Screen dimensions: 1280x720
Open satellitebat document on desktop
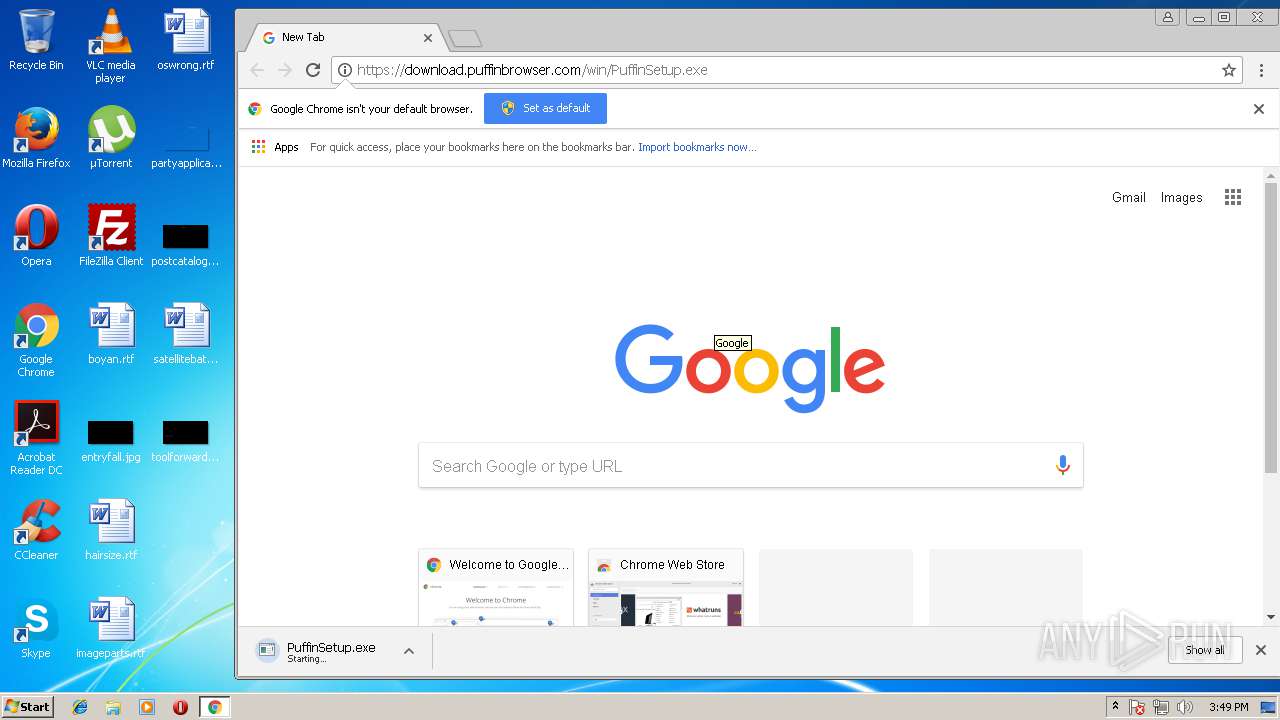coord(186,334)
